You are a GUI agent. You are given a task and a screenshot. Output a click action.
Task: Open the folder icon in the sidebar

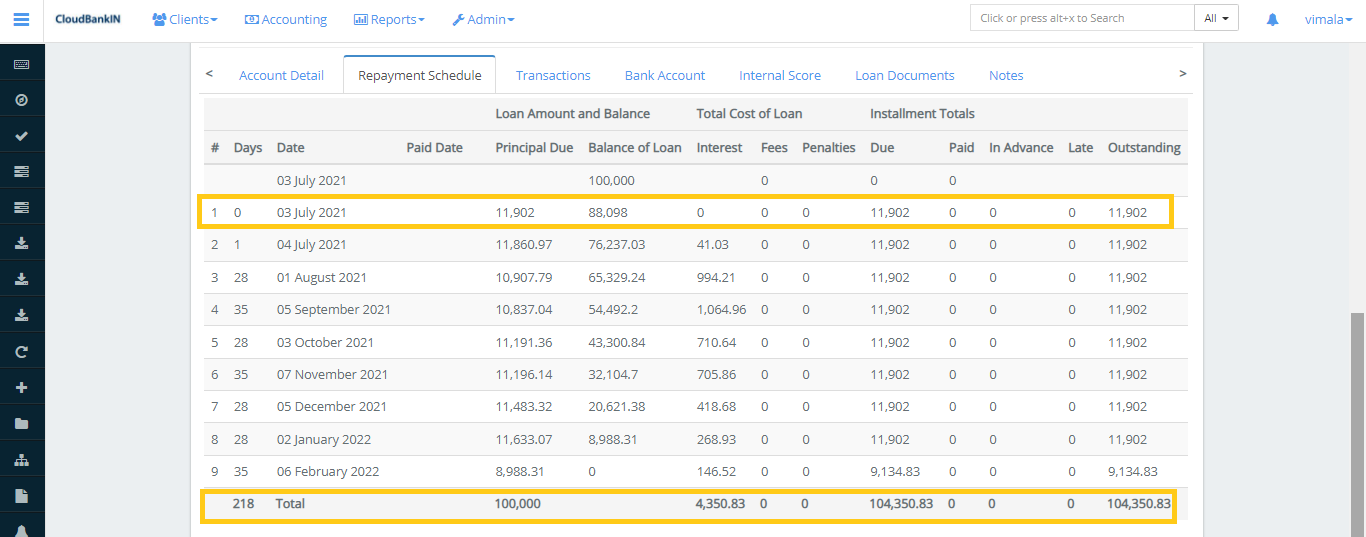[21, 424]
